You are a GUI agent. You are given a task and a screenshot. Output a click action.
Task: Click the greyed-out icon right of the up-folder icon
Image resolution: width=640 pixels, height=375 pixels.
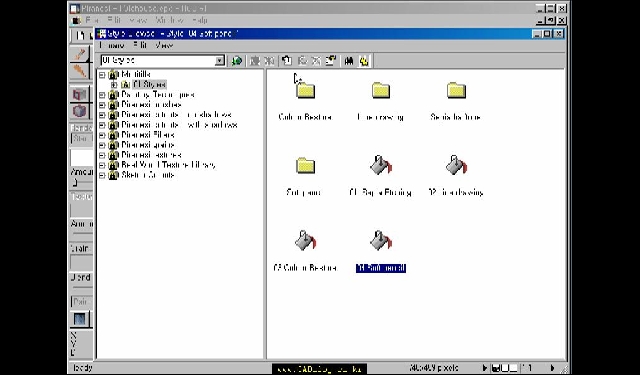302,61
